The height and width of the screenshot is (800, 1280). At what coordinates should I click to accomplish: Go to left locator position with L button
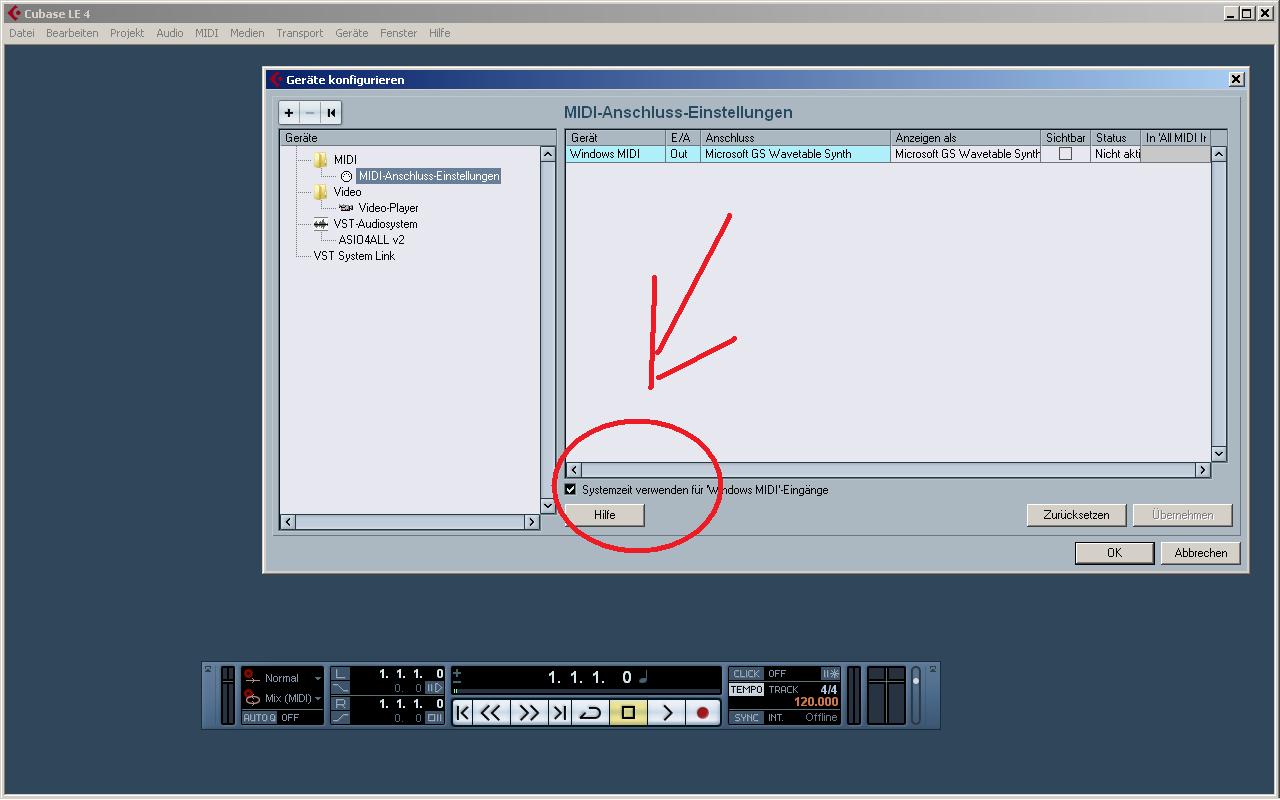click(340, 674)
